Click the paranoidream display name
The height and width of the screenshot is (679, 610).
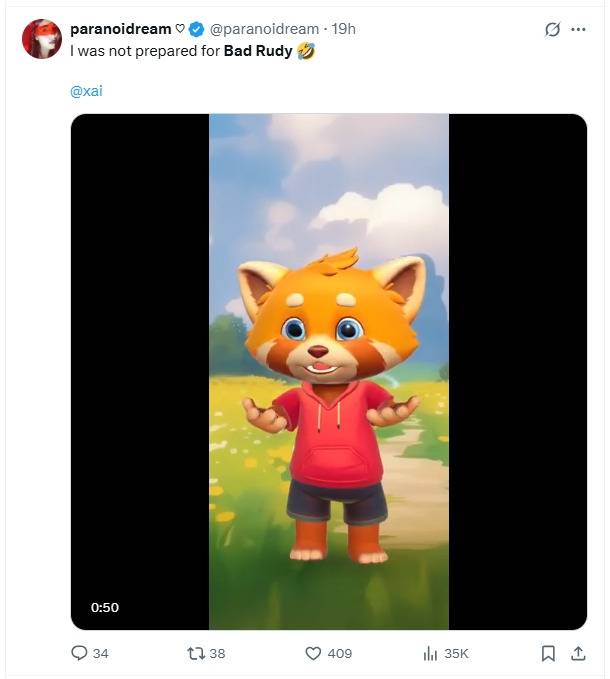click(x=120, y=29)
